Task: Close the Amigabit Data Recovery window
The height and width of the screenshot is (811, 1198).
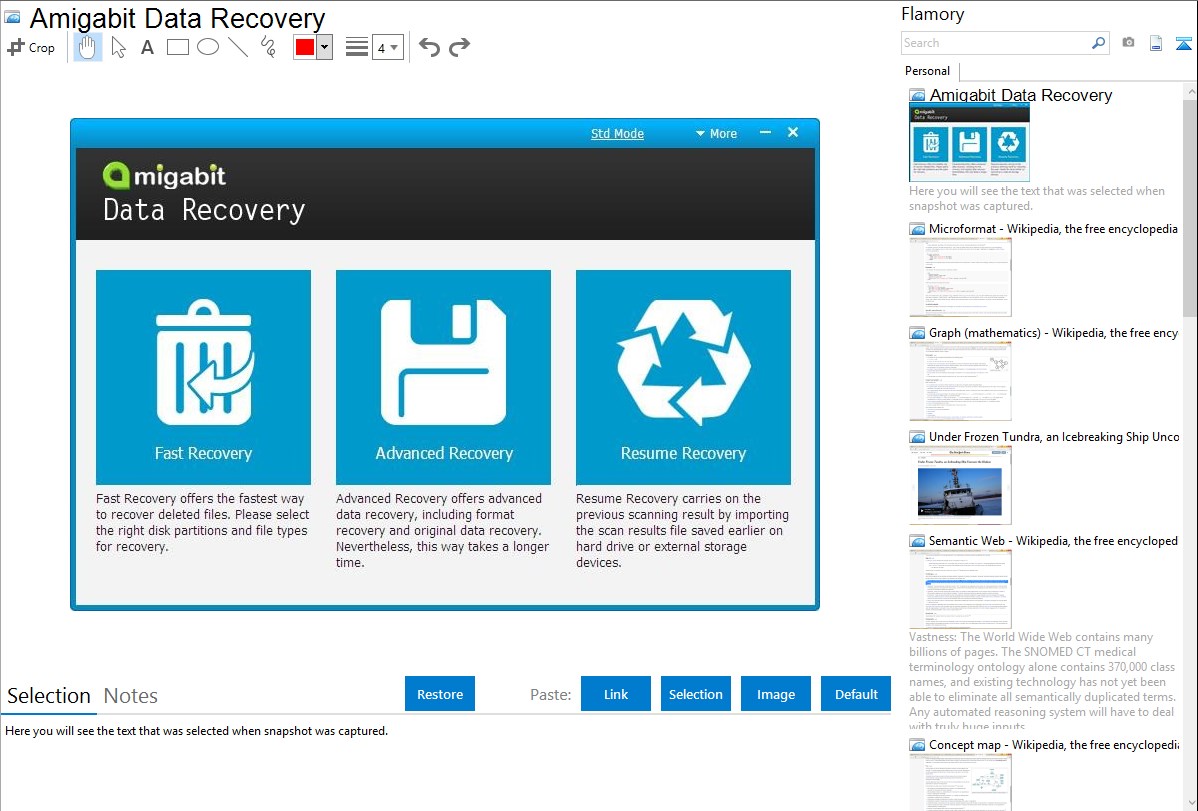Action: click(x=793, y=132)
